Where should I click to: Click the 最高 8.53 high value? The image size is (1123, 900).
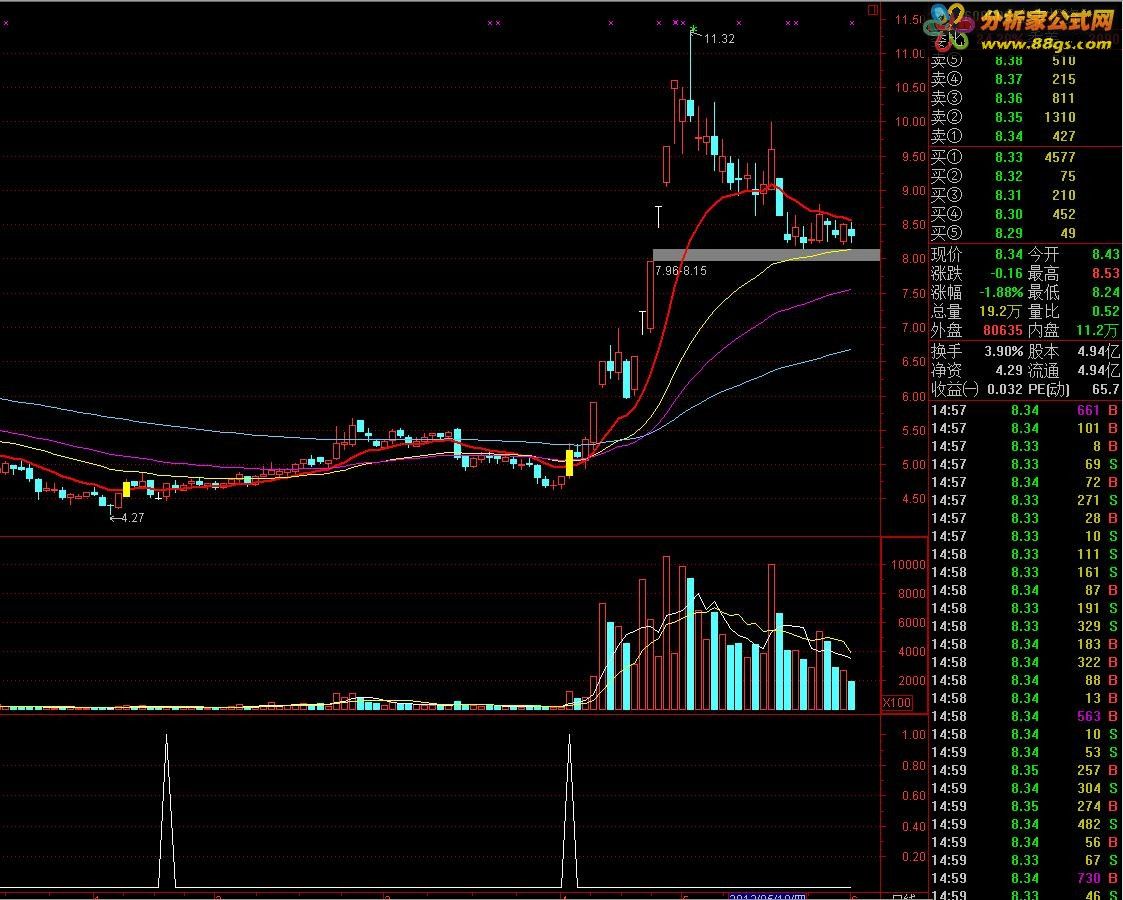tap(1106, 274)
